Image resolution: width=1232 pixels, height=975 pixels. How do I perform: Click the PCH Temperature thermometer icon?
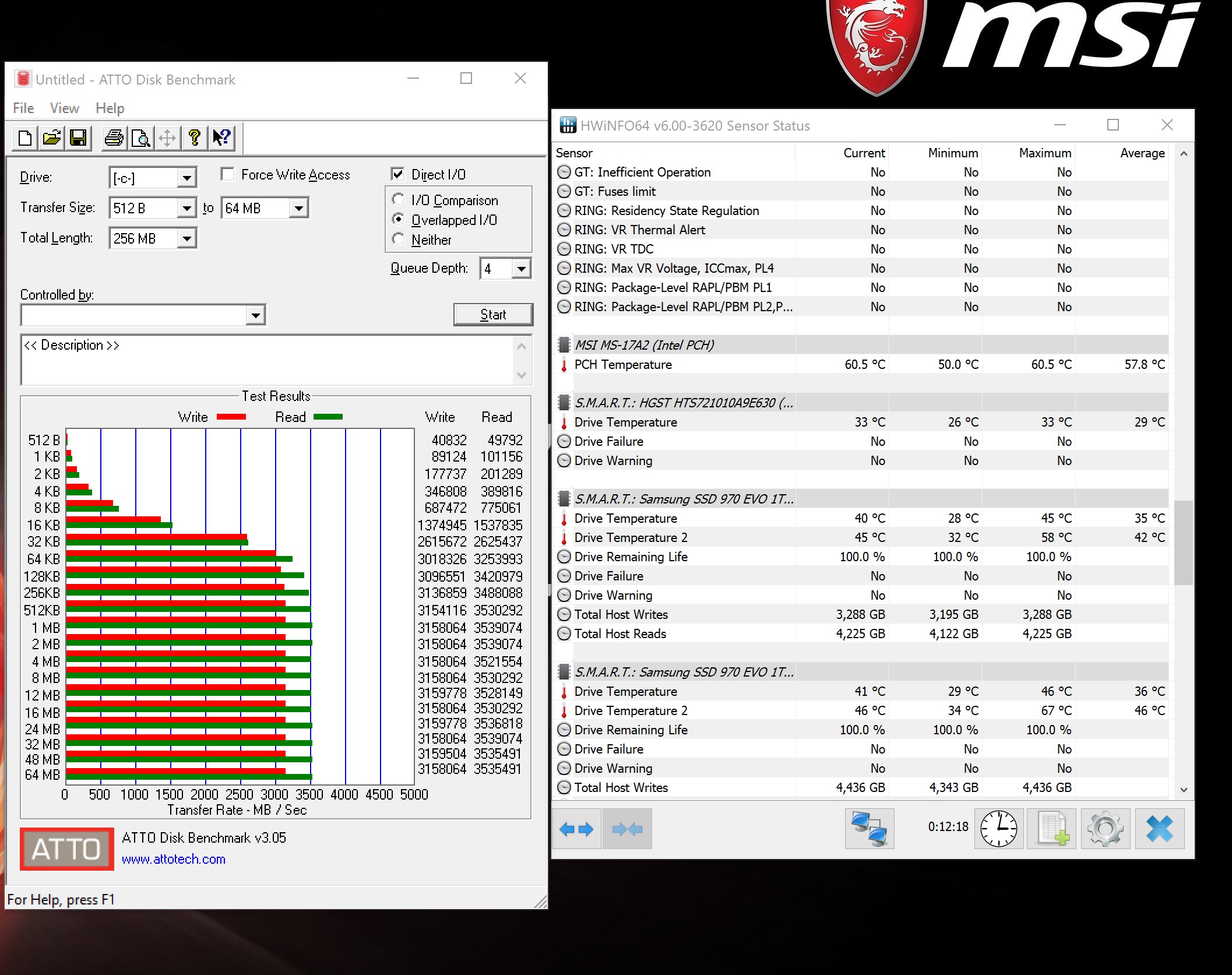pyautogui.click(x=564, y=365)
